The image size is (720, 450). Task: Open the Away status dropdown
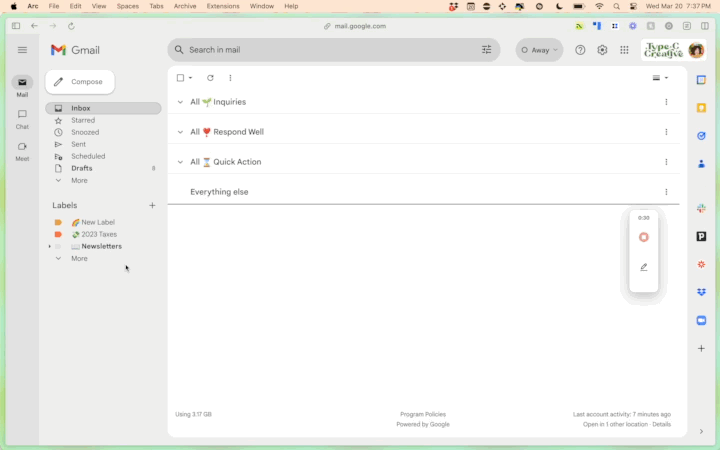pyautogui.click(x=539, y=50)
